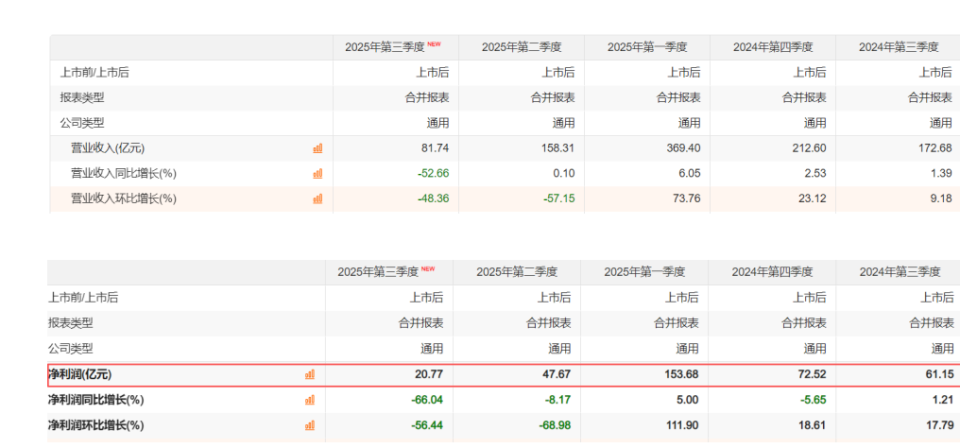Viewport: 960px width, 448px height.
Task: Open the chart icon for 营业收入(亿元)
Action: click(318, 148)
